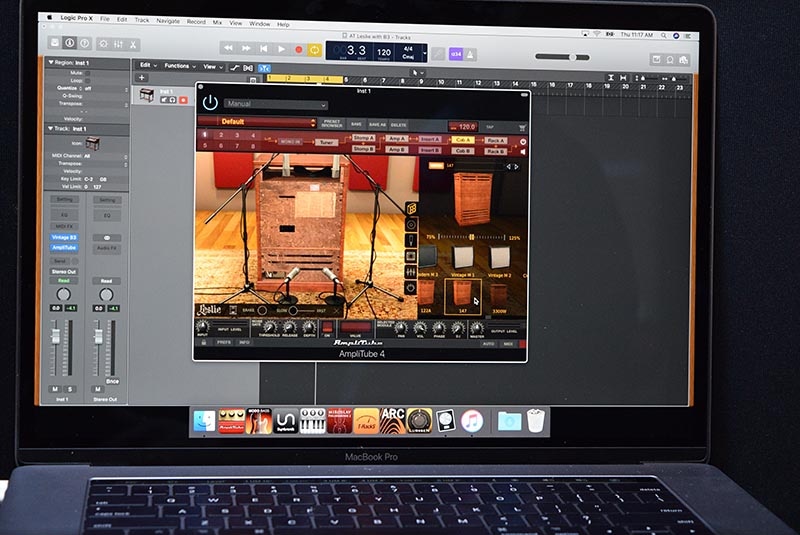800x535 pixels.
Task: Open the Logic Pro X menu
Action: click(77, 18)
